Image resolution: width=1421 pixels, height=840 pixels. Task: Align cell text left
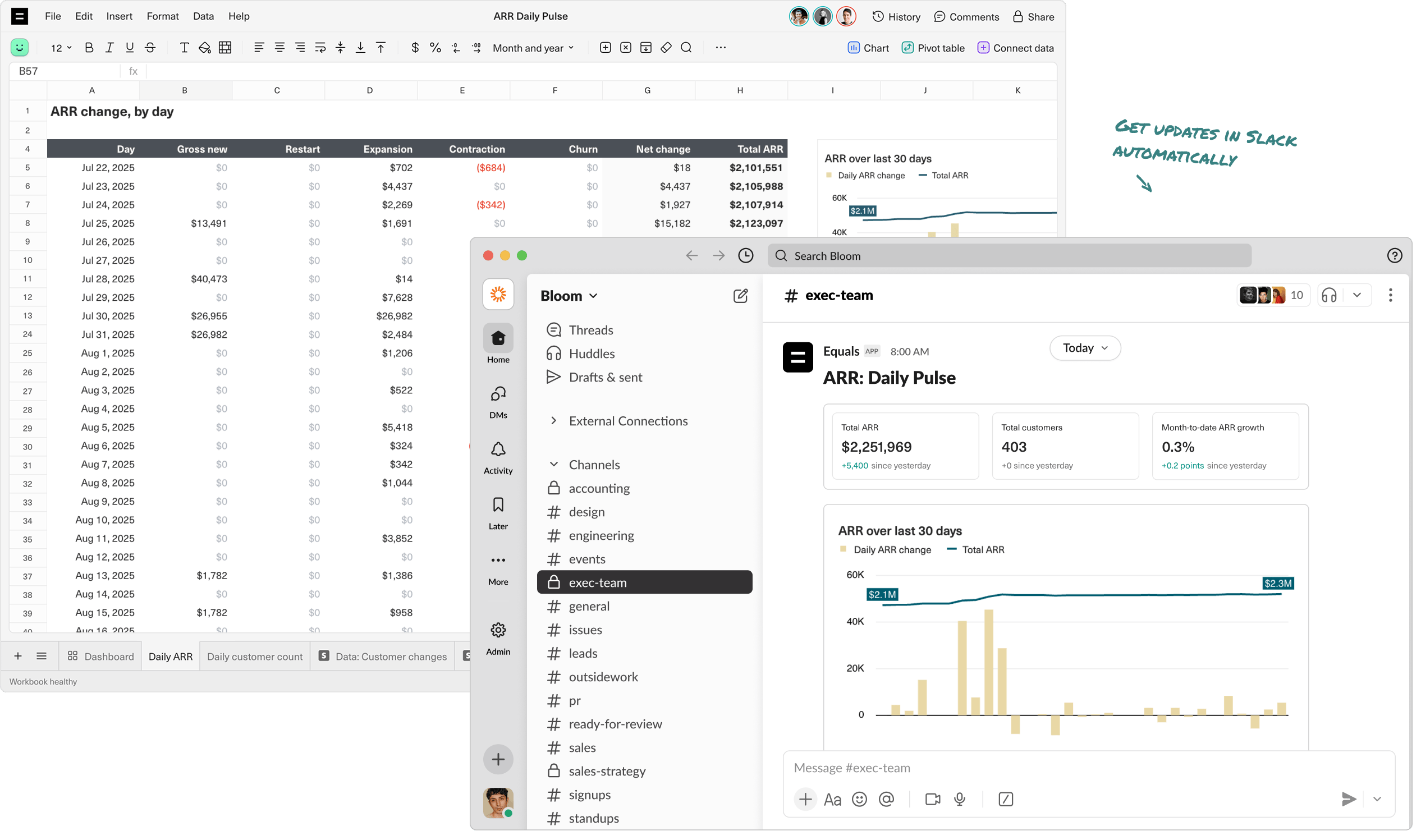click(x=260, y=48)
